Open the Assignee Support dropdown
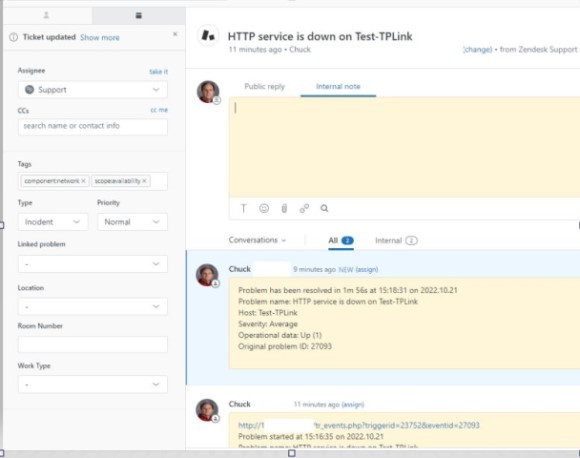Viewport: 580px width, 458px height. (x=92, y=90)
